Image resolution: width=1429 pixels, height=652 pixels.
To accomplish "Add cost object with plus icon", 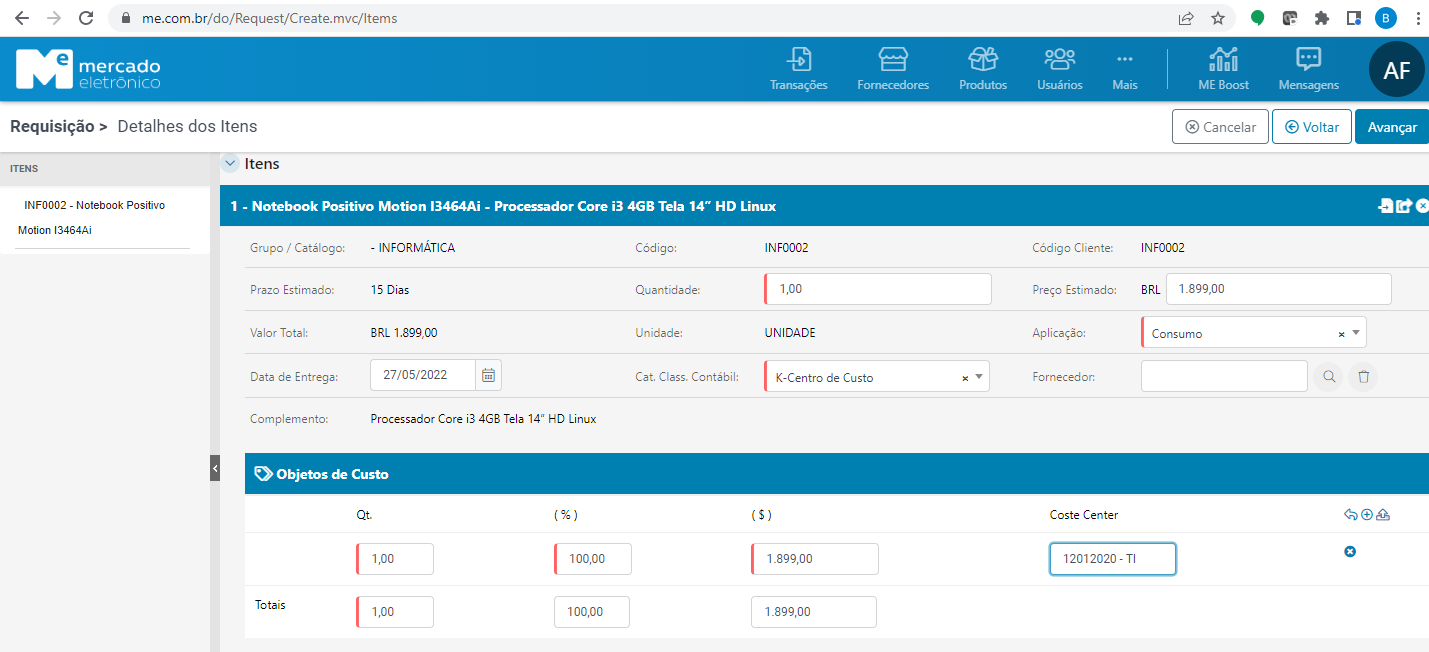I will (x=1367, y=515).
